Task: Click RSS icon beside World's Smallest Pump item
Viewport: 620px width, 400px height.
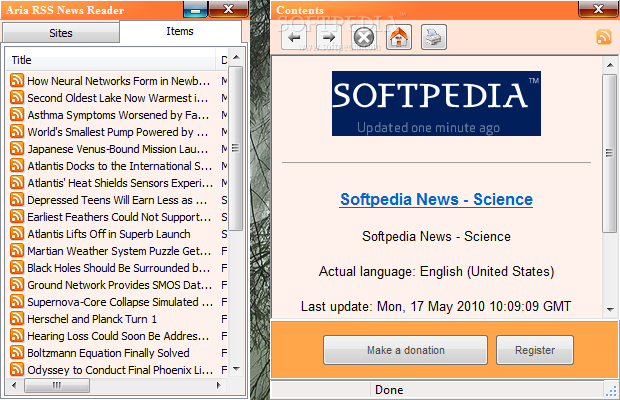Action: pyautogui.click(x=17, y=131)
